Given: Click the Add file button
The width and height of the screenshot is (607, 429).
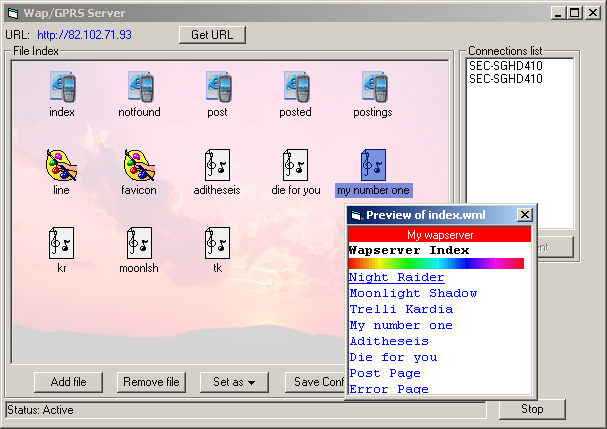Looking at the screenshot, I should [69, 382].
